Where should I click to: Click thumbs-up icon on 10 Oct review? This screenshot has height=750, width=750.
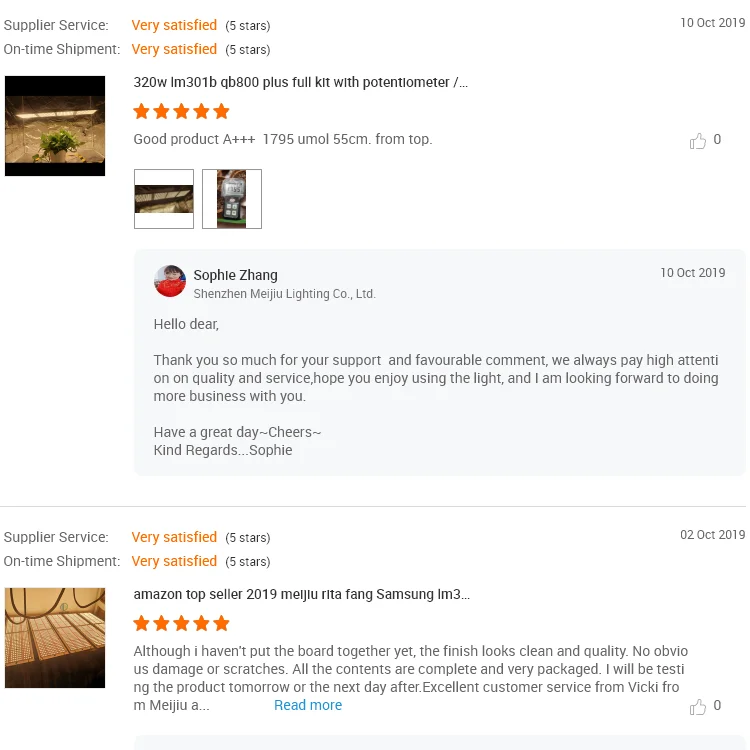coord(698,141)
